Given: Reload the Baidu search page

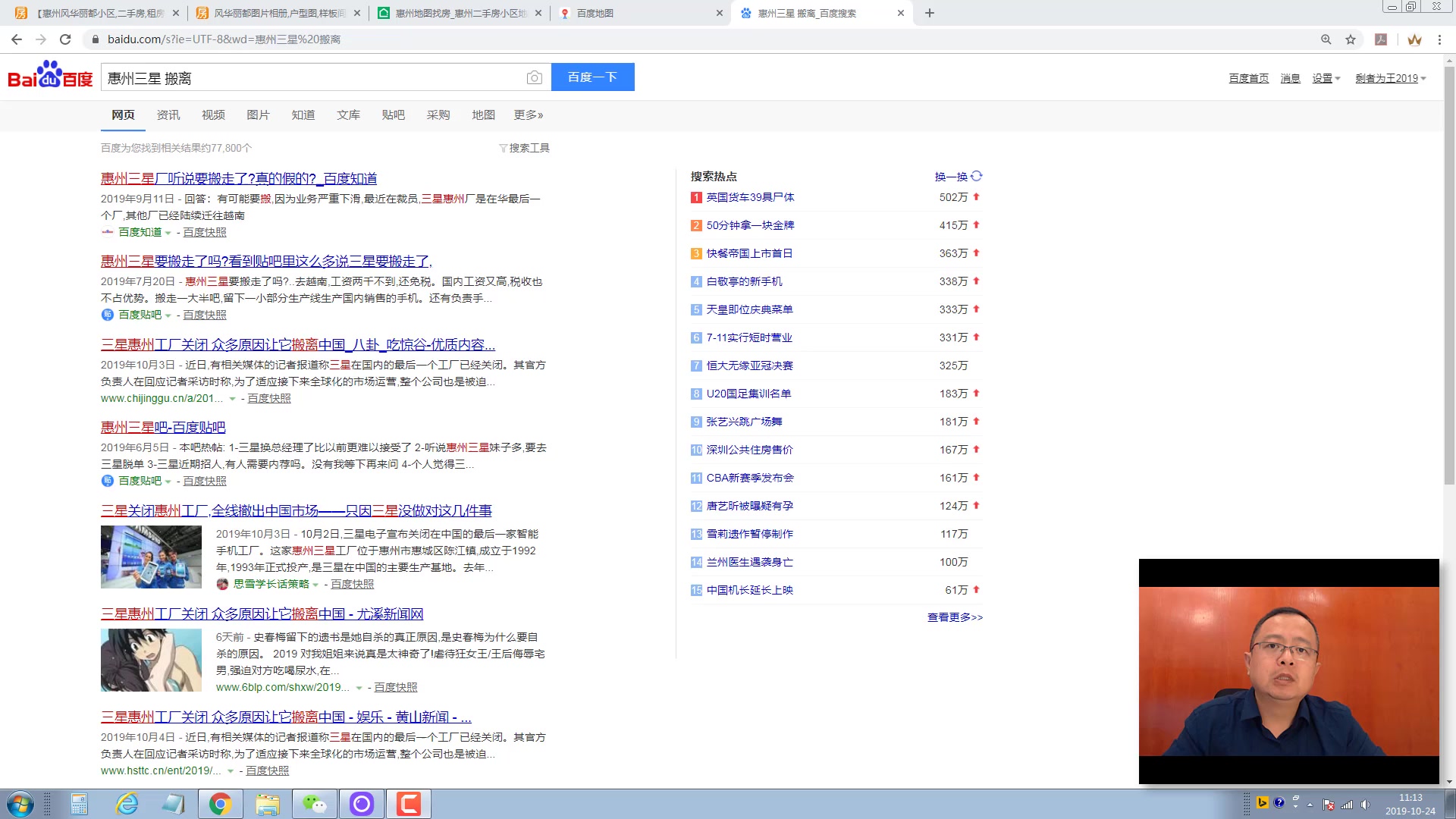Looking at the screenshot, I should pos(66,39).
